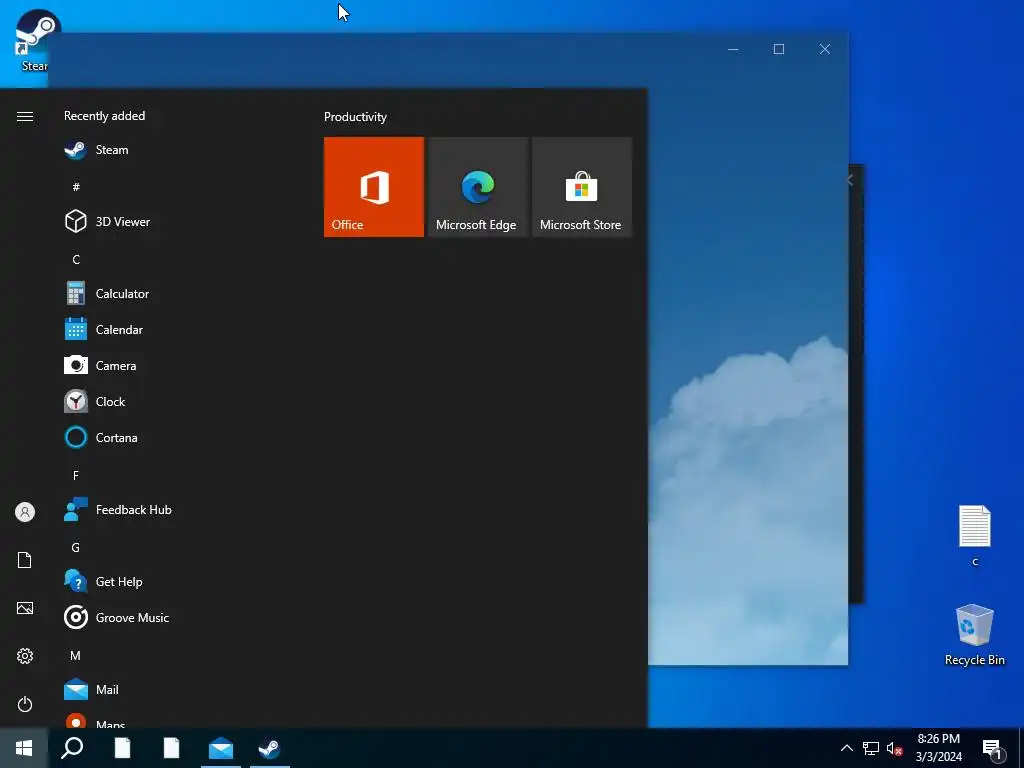The height and width of the screenshot is (768, 1024).
Task: Click the first blank document taskbar icon
Action: [123, 748]
